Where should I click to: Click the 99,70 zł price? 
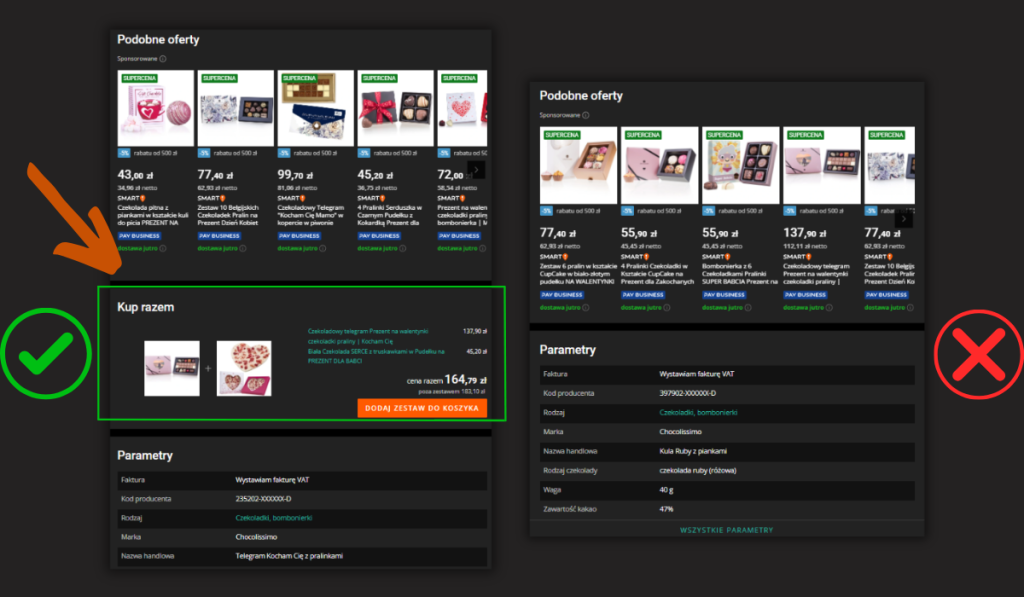pyautogui.click(x=295, y=175)
